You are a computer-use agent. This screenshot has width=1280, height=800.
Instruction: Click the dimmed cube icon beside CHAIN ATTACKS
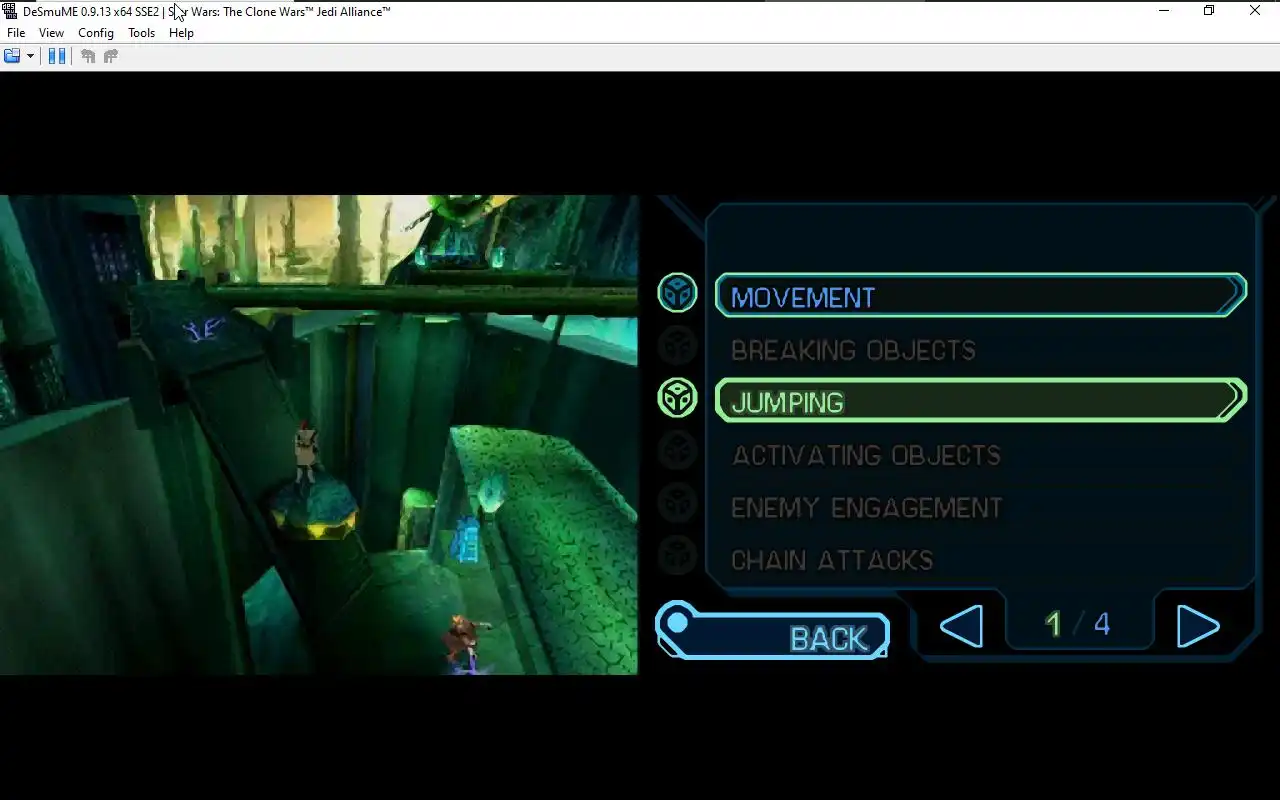coord(677,555)
